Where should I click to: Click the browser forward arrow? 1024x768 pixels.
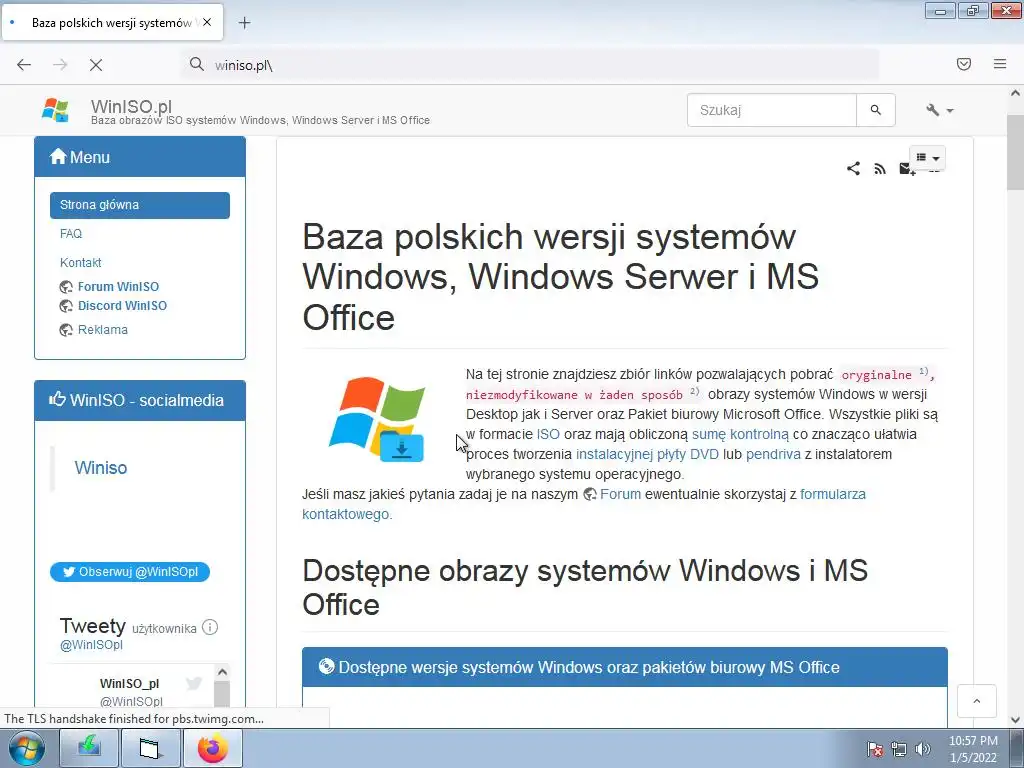click(x=60, y=65)
